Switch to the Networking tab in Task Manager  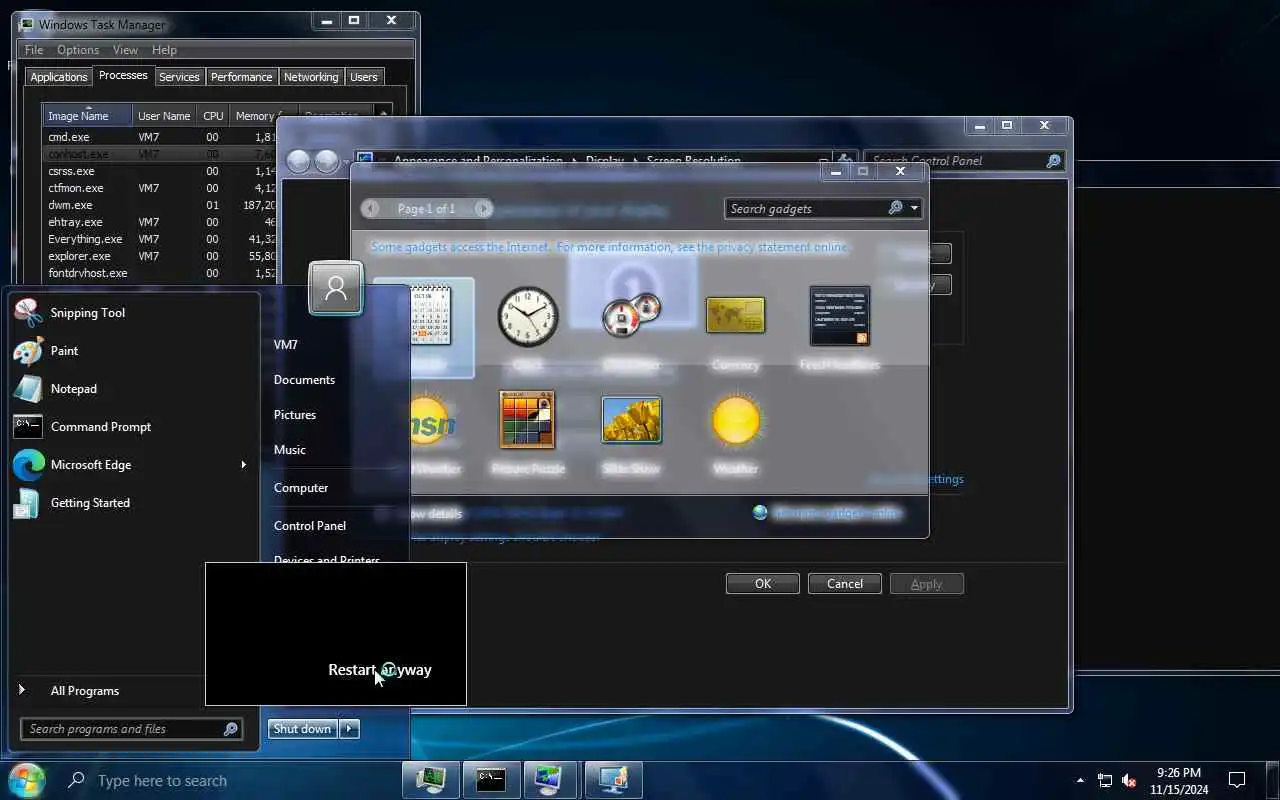click(x=311, y=77)
